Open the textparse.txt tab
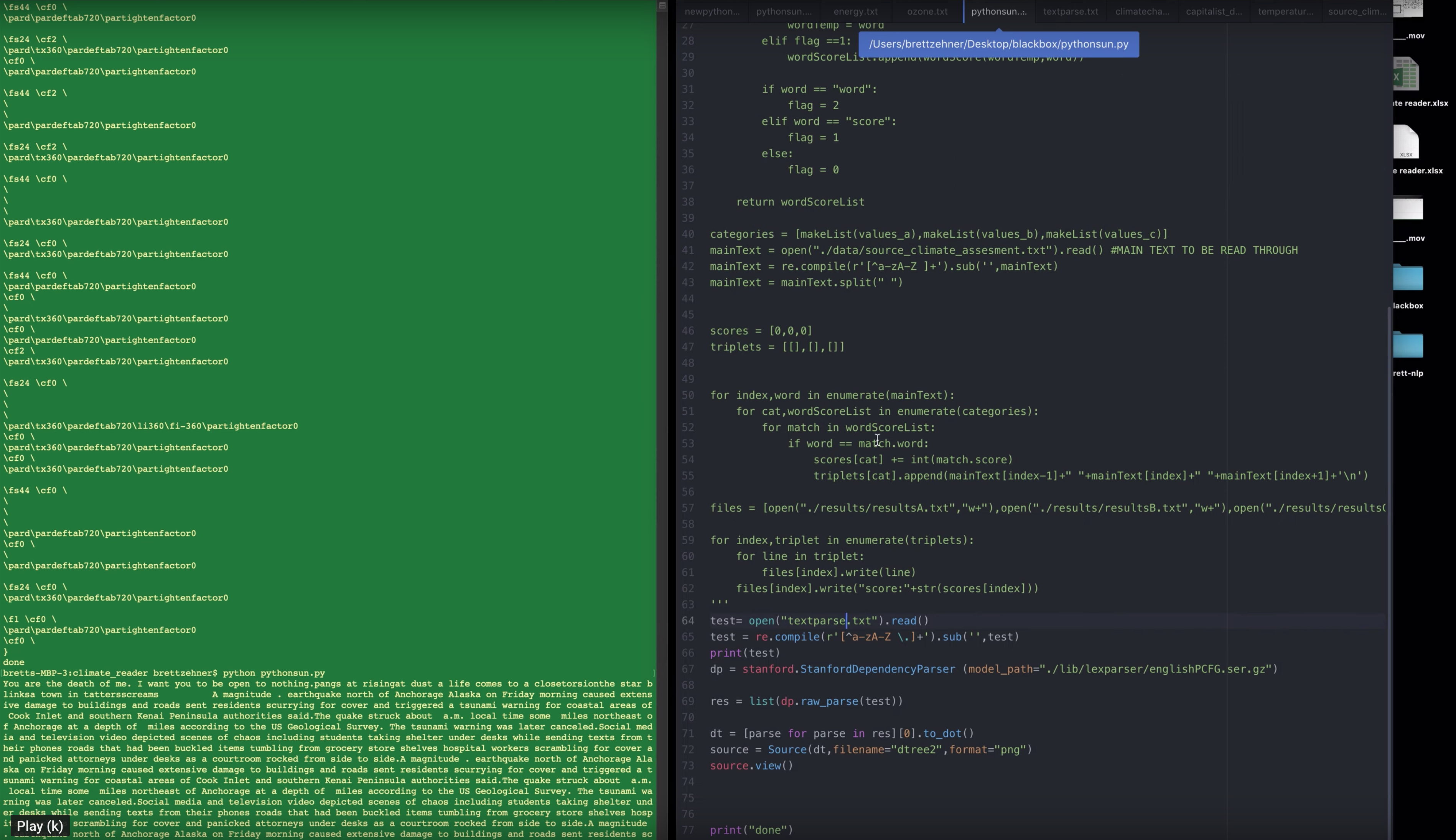1456x840 pixels. [1070, 12]
